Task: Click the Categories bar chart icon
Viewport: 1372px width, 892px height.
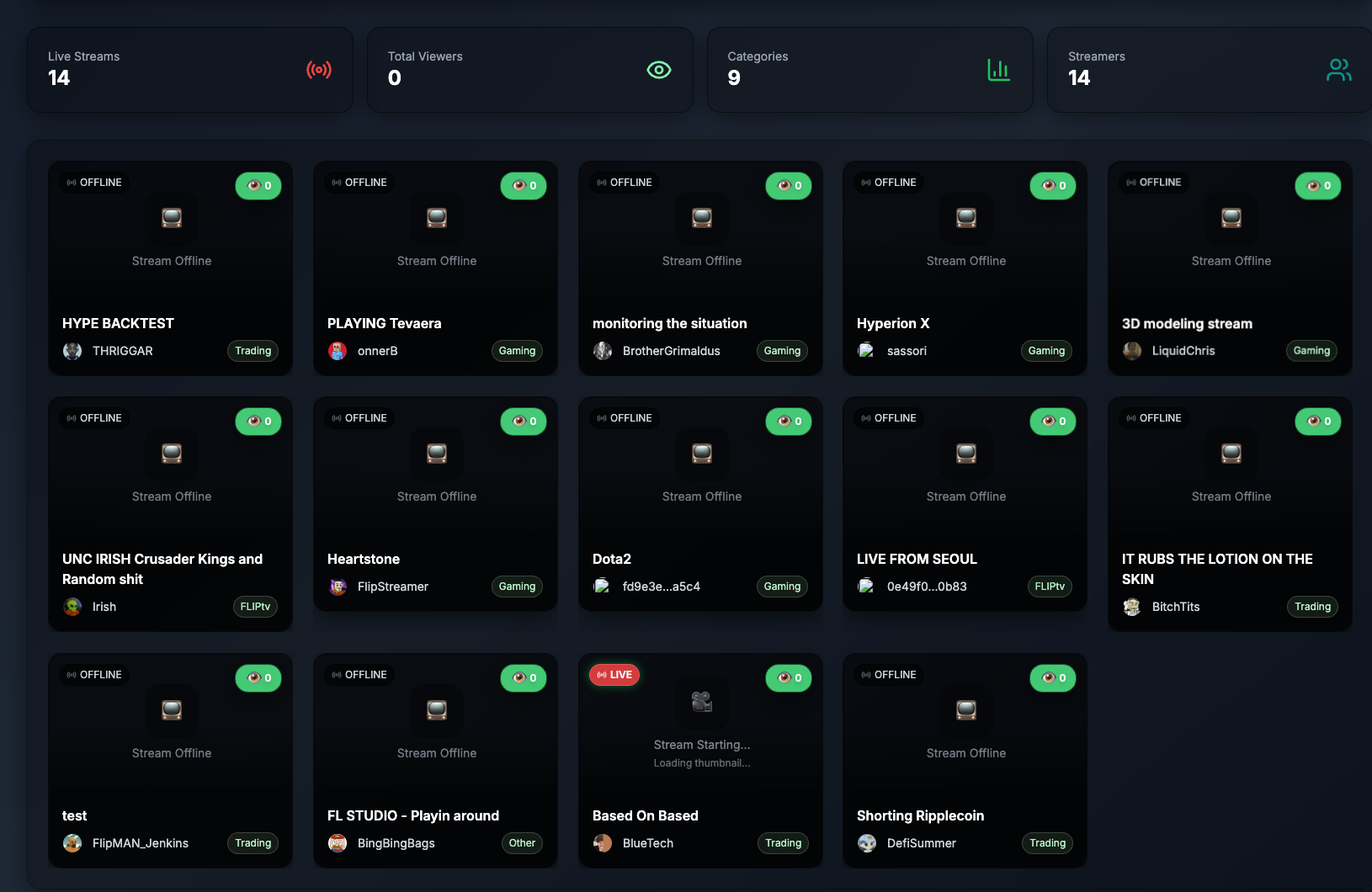Action: point(998,70)
